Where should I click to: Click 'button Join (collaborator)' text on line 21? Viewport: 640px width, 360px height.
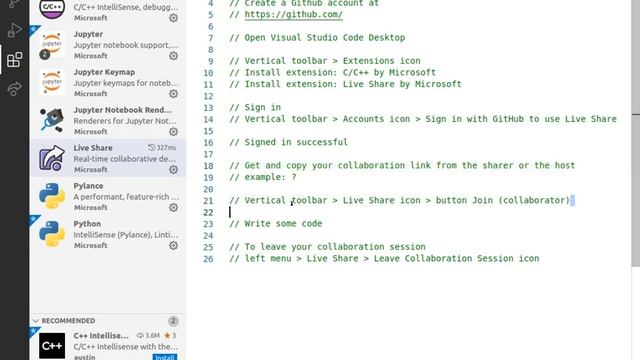pos(503,200)
